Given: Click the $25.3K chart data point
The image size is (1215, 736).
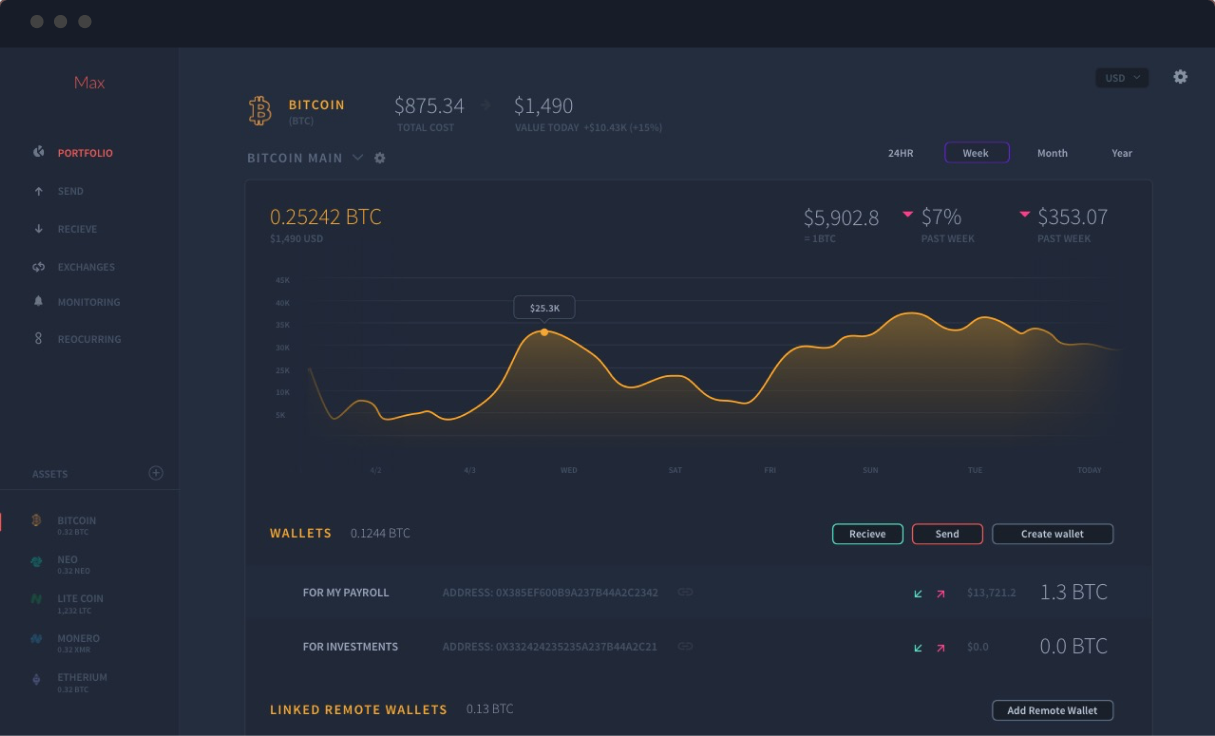Looking at the screenshot, I should [x=544, y=332].
